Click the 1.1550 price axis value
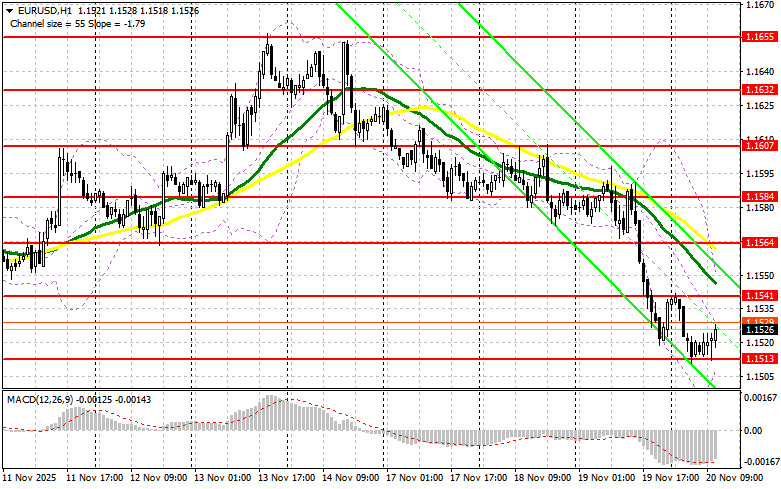The image size is (781, 489). click(758, 275)
